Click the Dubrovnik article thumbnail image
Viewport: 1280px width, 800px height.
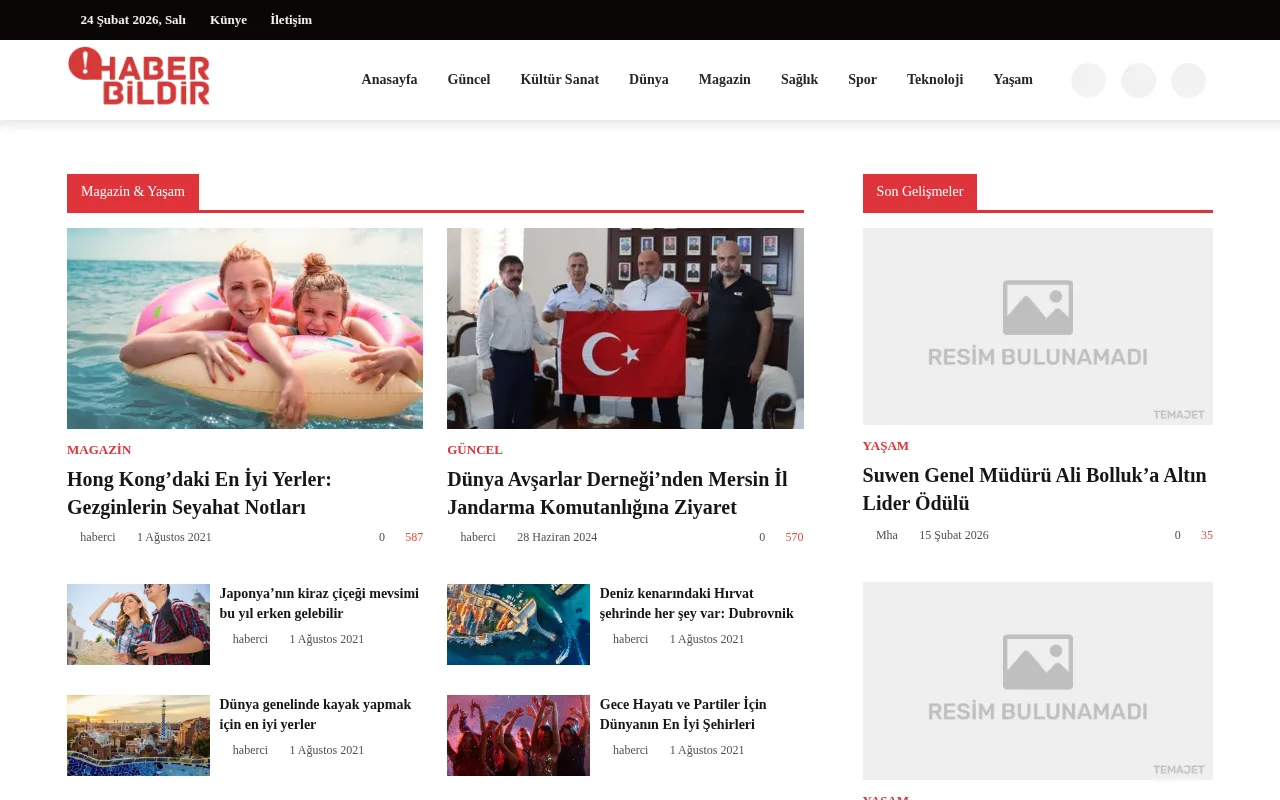(518, 624)
